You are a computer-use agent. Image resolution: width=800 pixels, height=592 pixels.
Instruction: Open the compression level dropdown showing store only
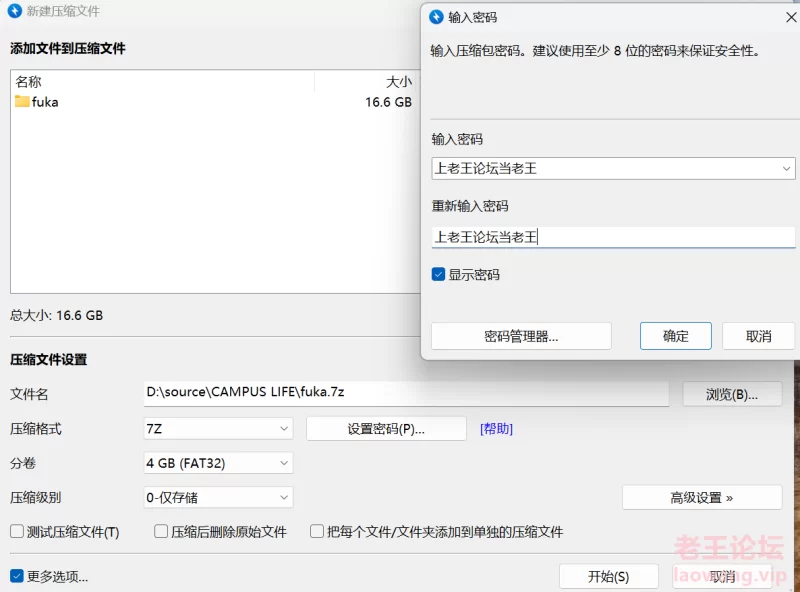(218, 497)
